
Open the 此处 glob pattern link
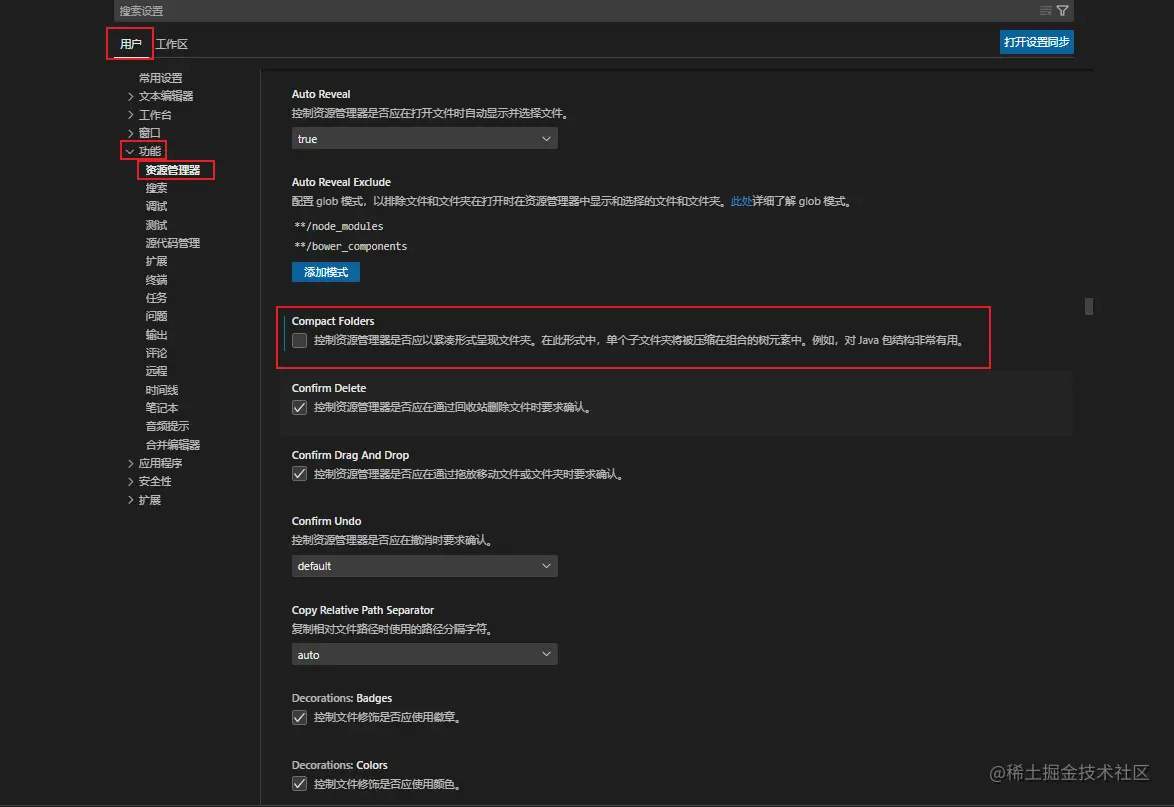tap(741, 201)
